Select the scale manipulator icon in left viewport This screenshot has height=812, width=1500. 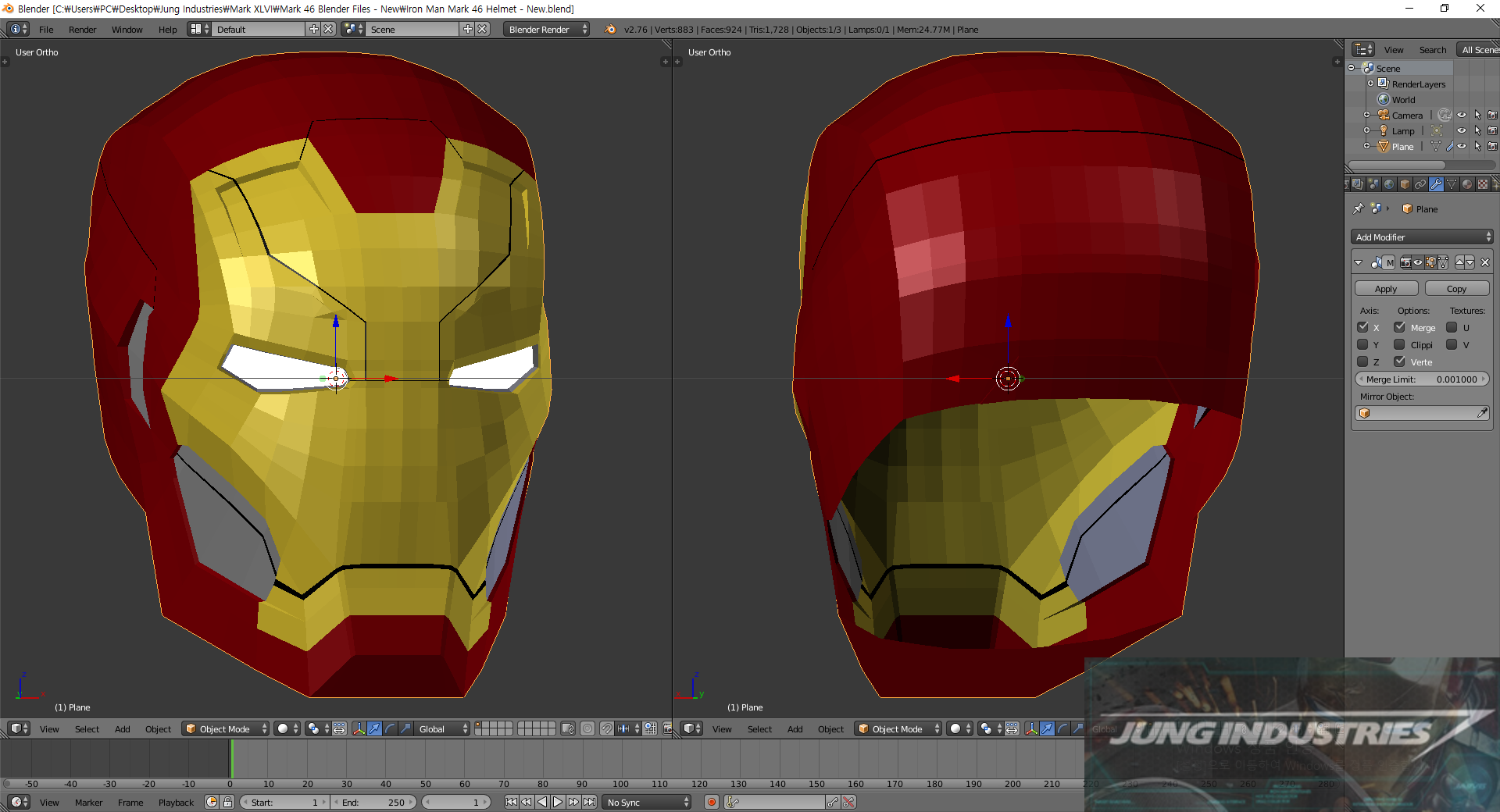pos(405,728)
